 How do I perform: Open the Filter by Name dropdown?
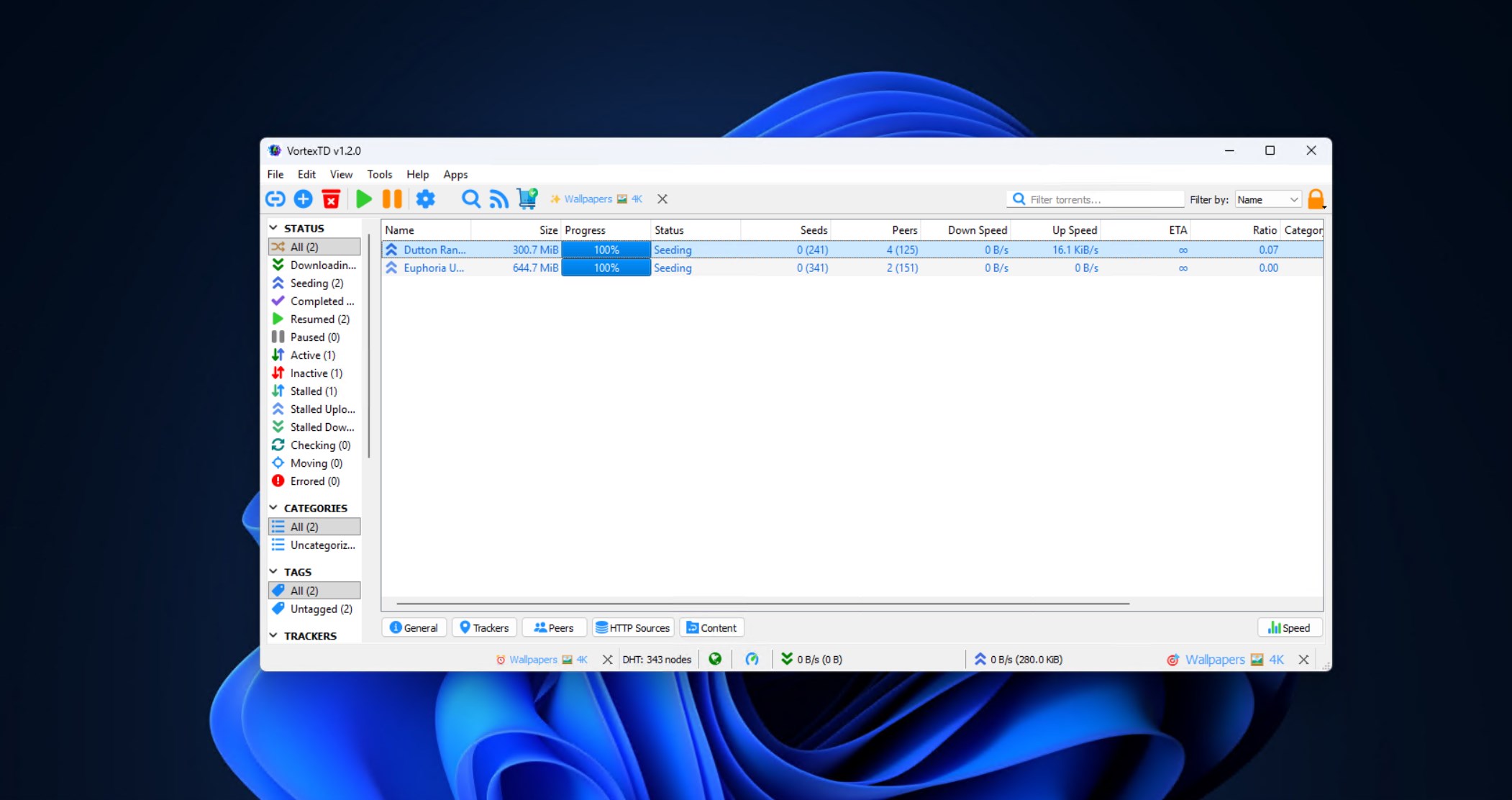[x=1268, y=199]
